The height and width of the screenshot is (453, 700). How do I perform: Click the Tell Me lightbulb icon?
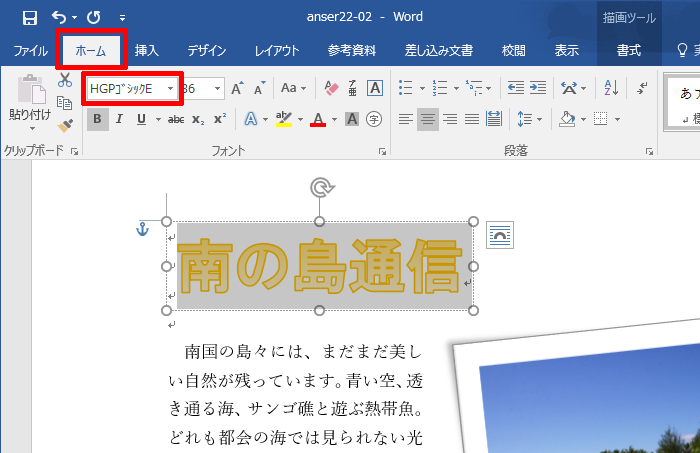(682, 50)
